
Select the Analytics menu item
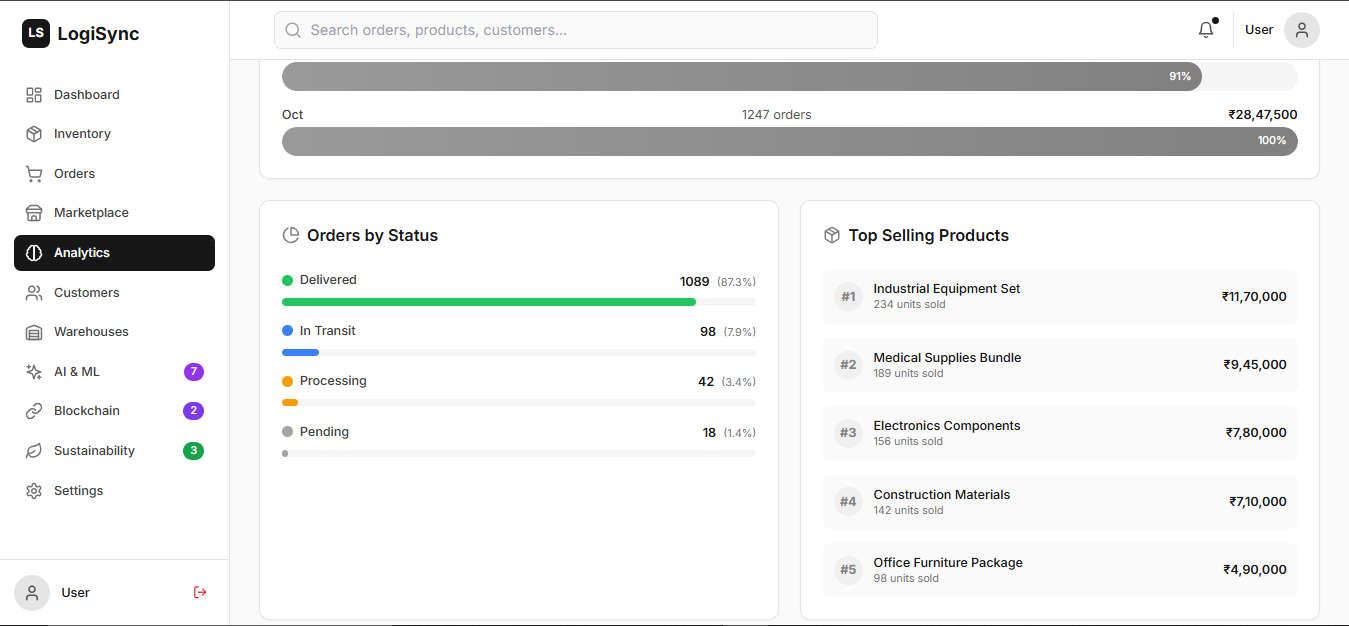tap(82, 253)
